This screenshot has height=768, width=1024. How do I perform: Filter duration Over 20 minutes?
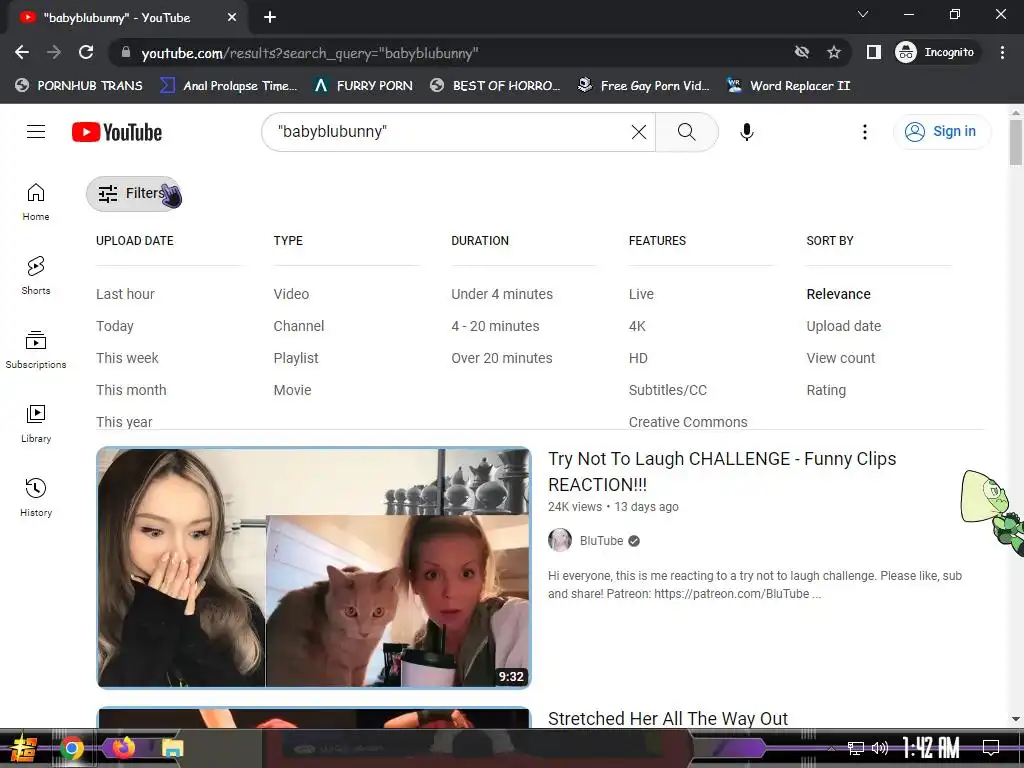(x=502, y=358)
